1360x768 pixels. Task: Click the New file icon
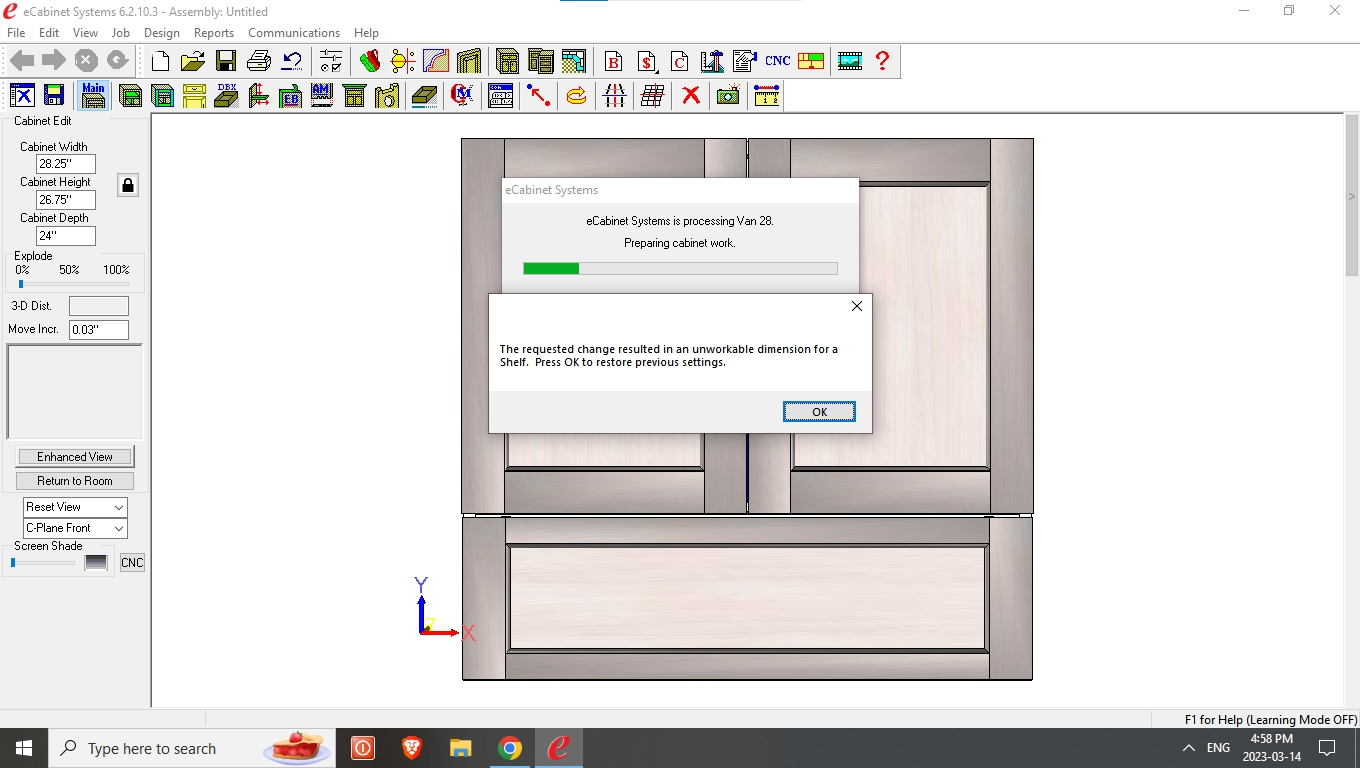coord(160,61)
